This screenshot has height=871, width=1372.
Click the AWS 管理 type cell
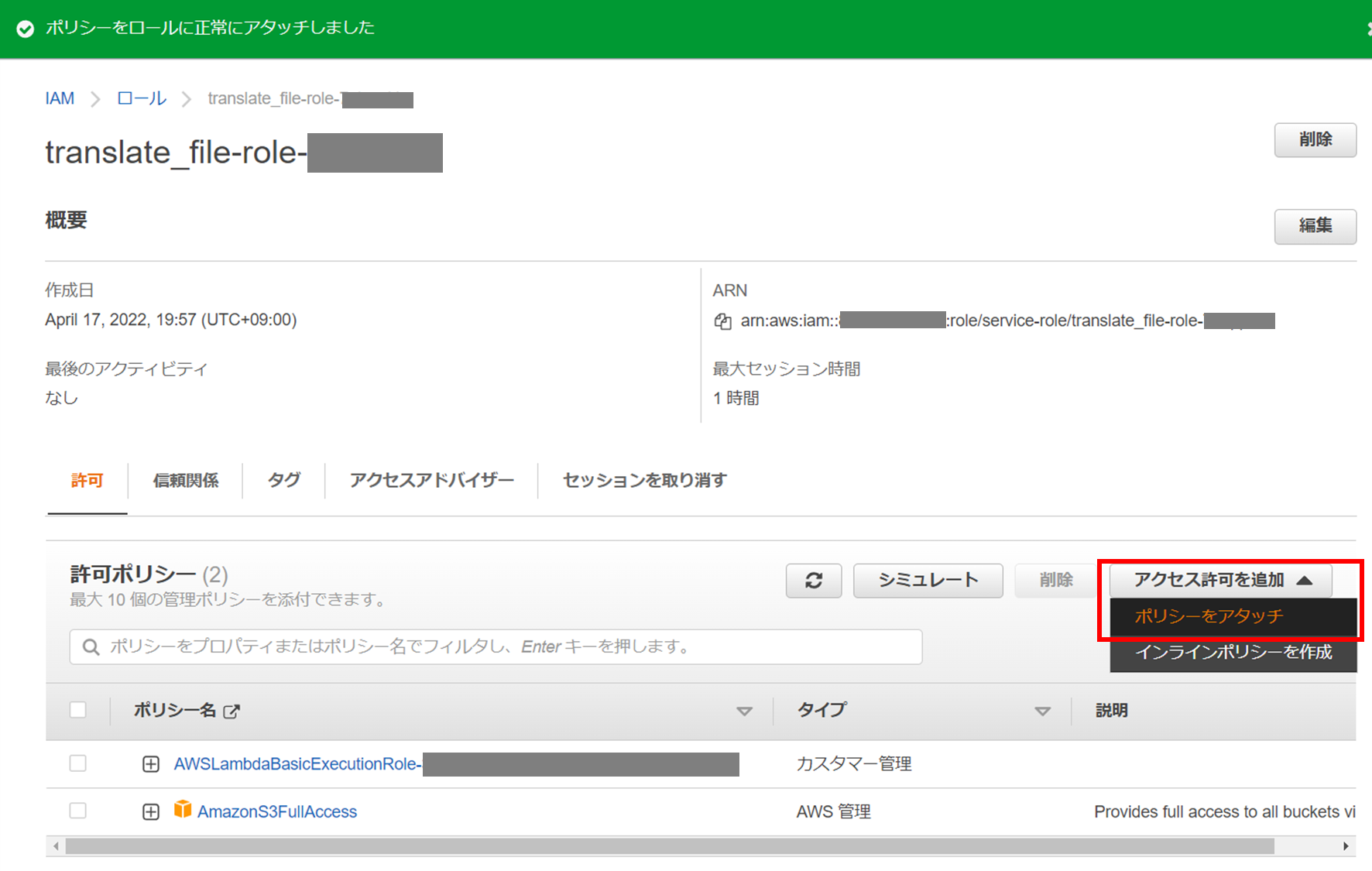[834, 811]
